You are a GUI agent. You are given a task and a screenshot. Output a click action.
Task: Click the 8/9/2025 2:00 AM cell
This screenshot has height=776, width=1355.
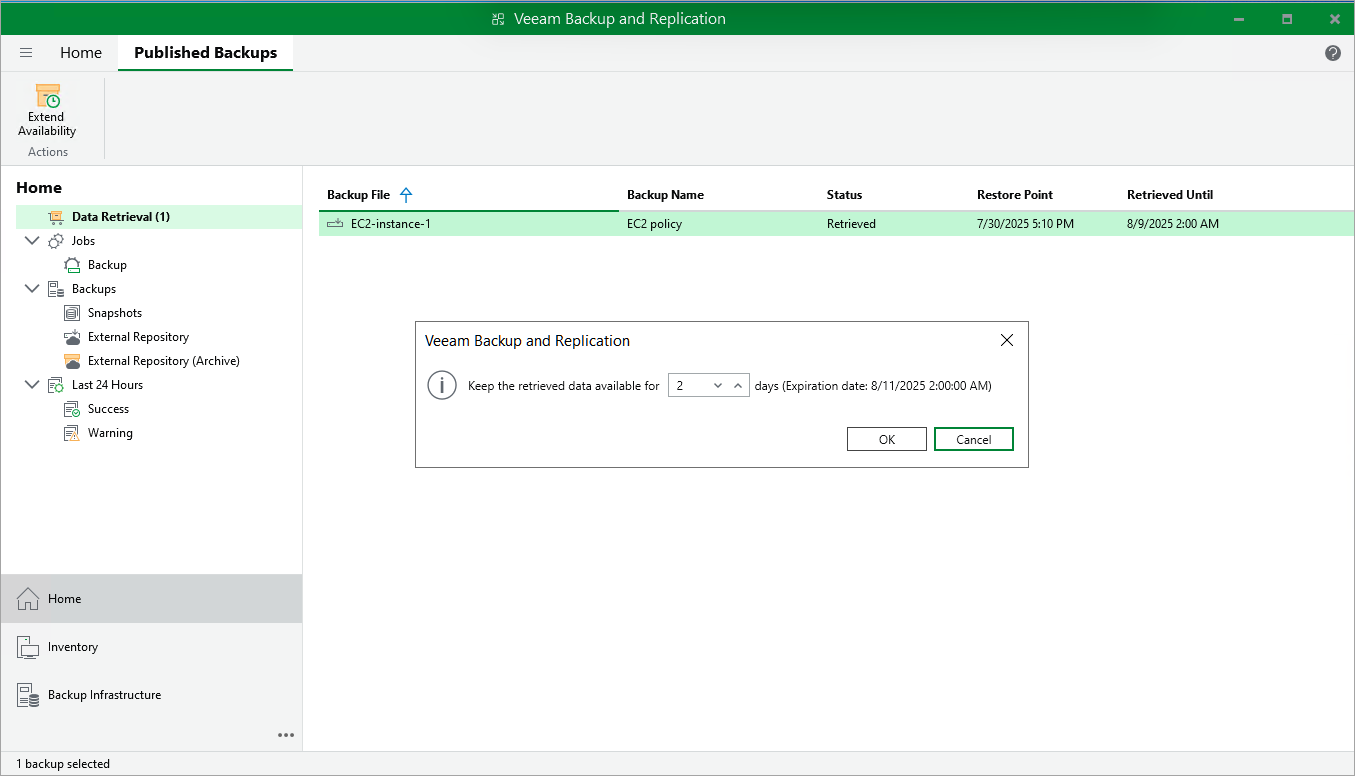[x=1173, y=224]
